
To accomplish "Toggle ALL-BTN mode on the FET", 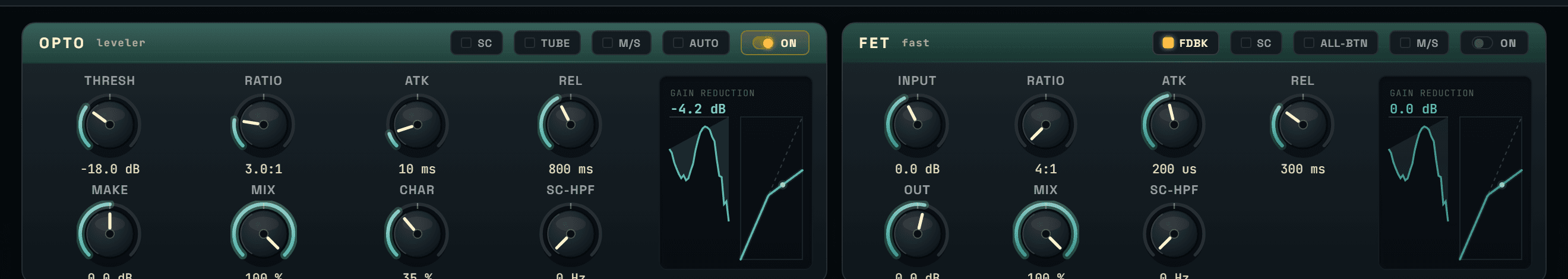I will (1336, 43).
